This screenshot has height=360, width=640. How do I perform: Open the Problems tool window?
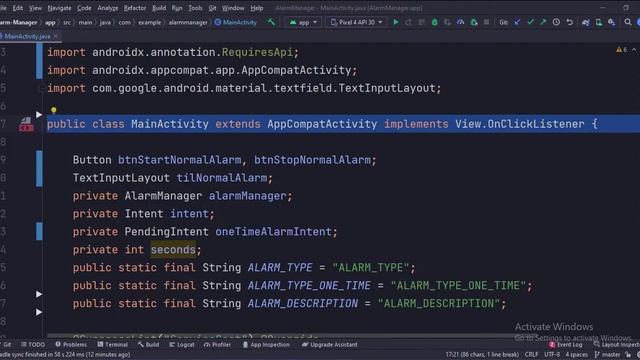[x=71, y=344]
